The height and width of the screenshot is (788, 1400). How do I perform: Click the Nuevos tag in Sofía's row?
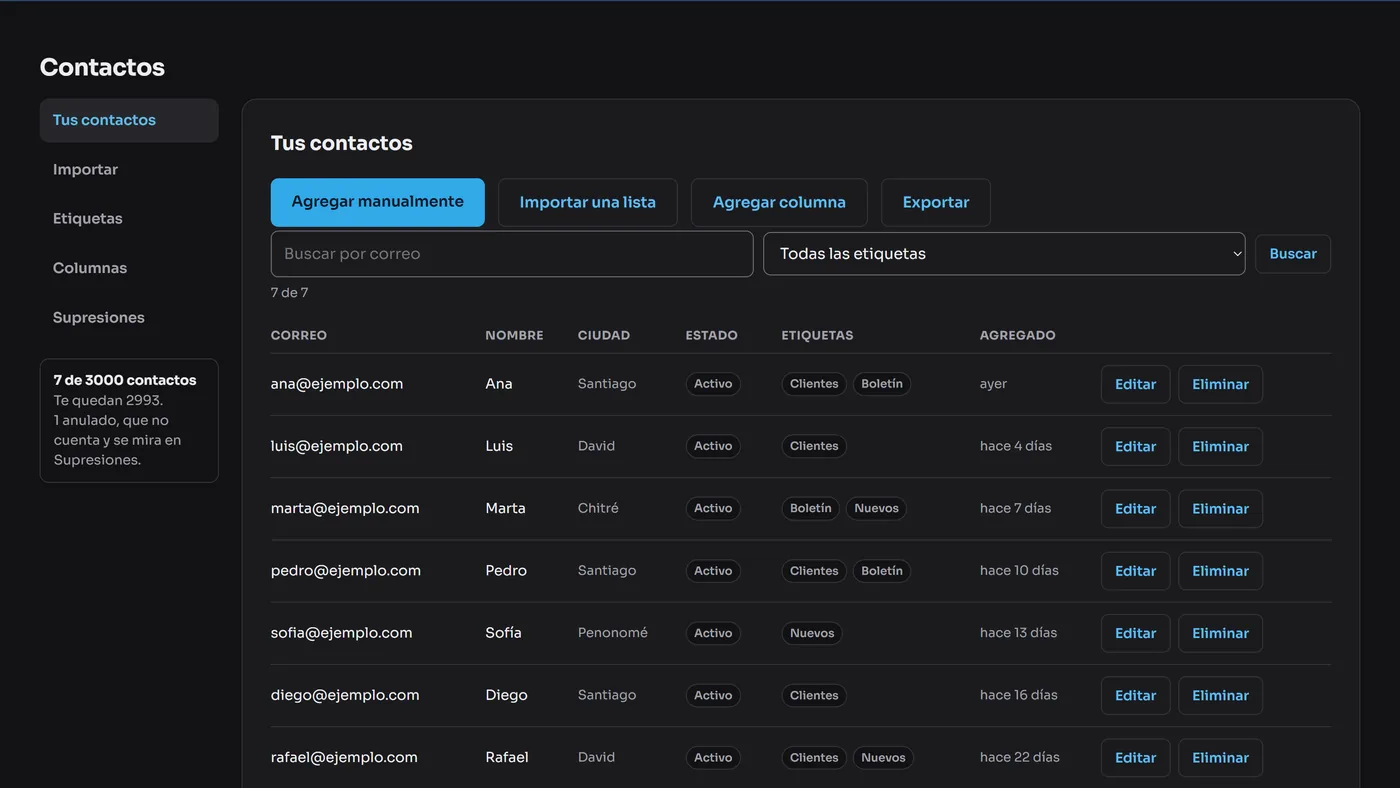point(812,633)
